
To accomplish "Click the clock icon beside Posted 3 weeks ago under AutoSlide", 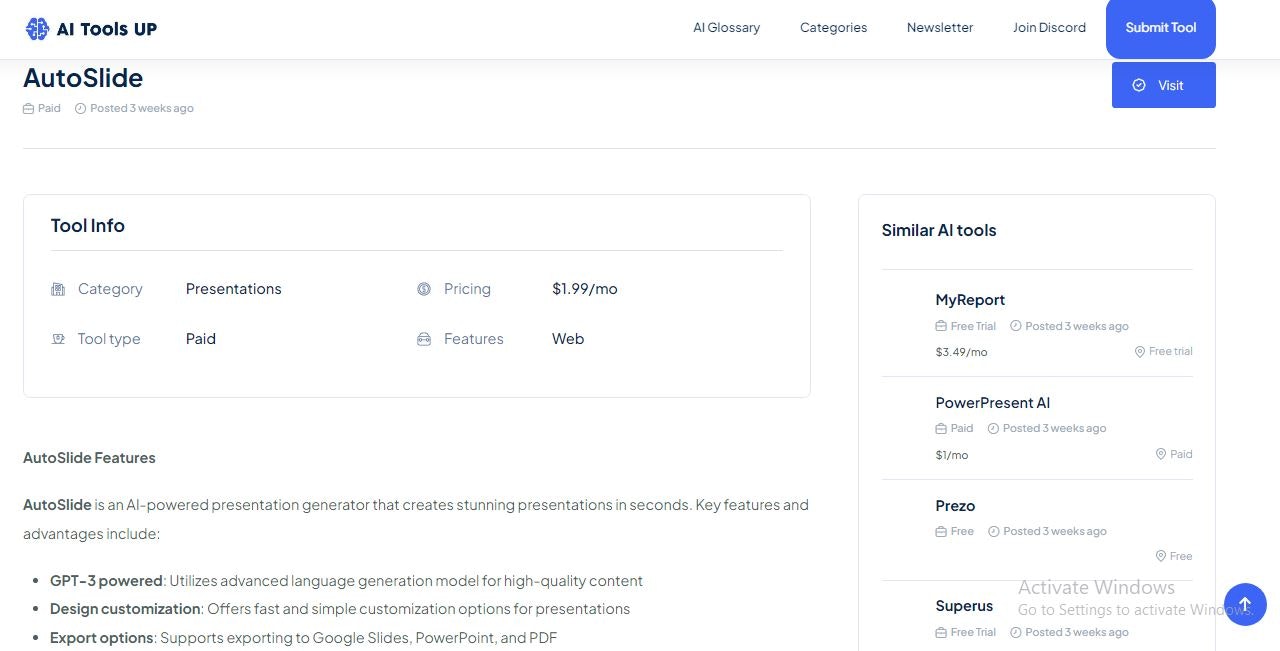I will pyautogui.click(x=81, y=108).
